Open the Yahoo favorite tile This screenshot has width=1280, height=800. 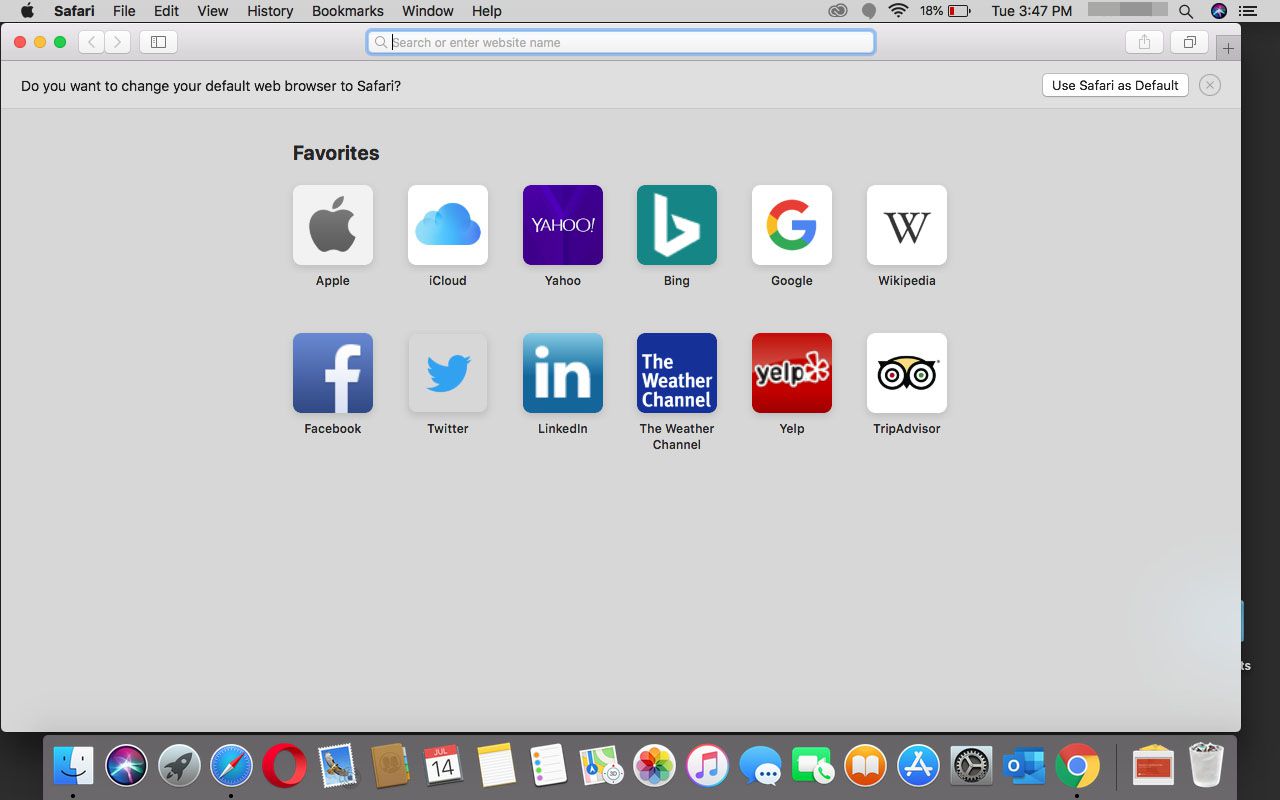click(563, 225)
